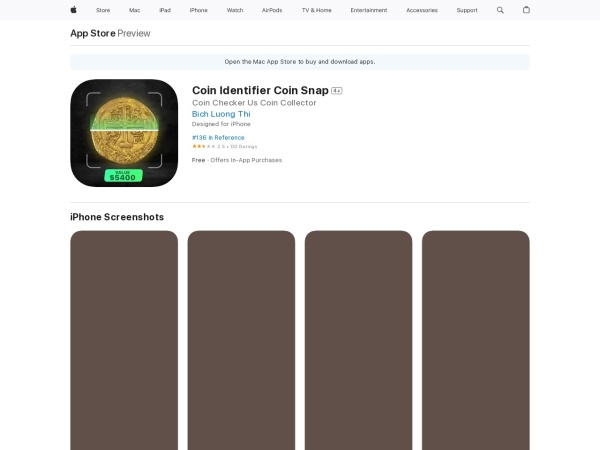Open the Mac menu item
This screenshot has height=450, width=600.
click(134, 10)
